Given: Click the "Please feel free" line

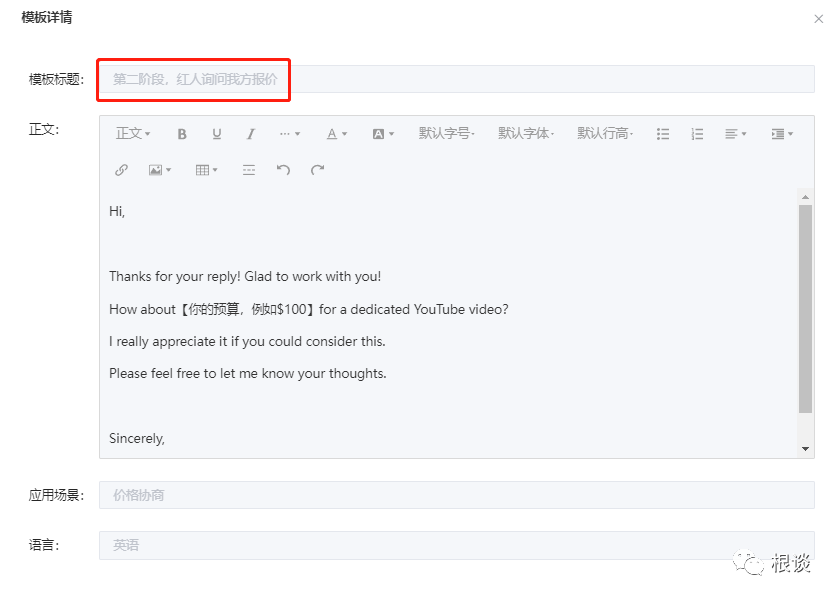Looking at the screenshot, I should pos(248,374).
